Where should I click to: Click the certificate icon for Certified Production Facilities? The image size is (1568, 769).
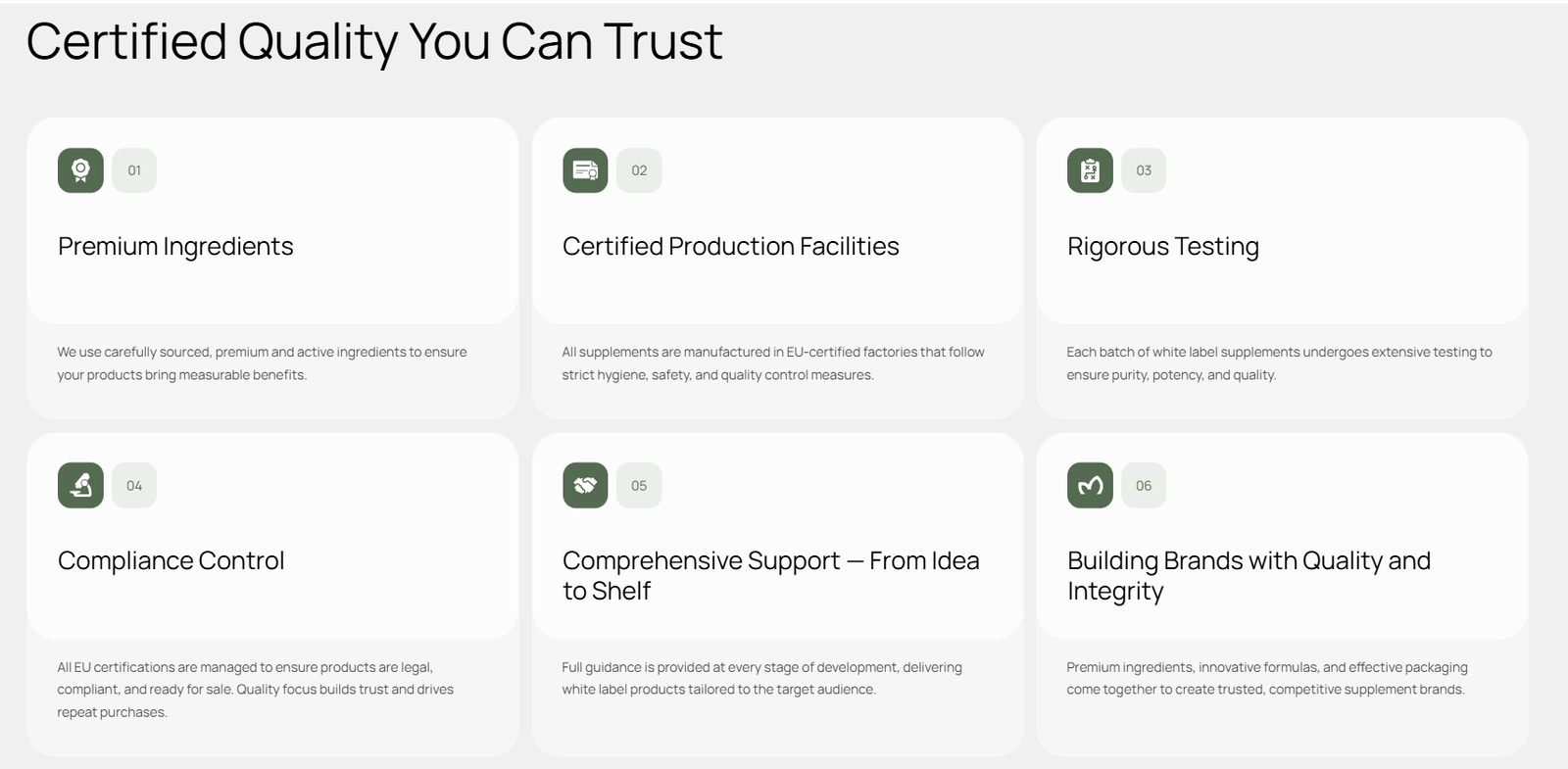pos(585,170)
